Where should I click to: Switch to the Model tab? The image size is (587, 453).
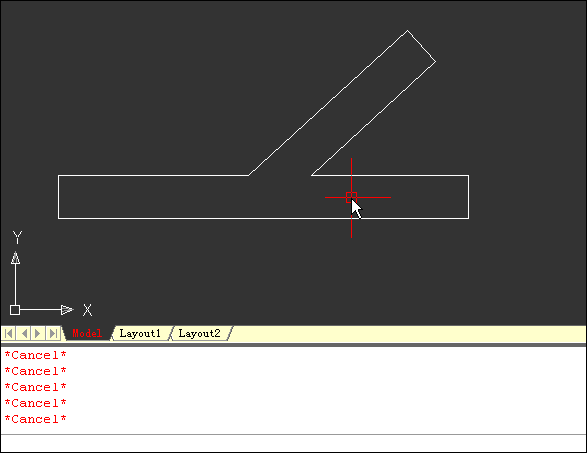tap(87, 333)
